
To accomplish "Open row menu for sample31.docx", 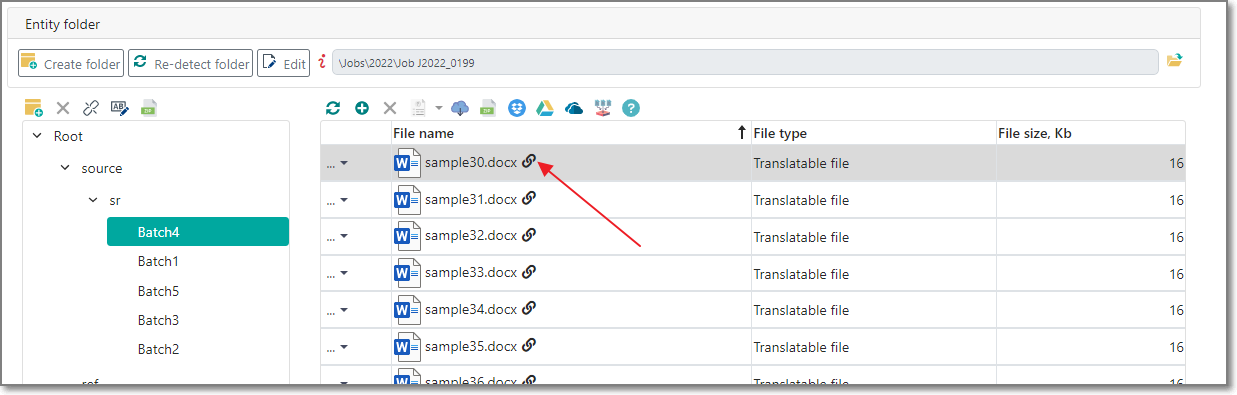I will point(337,200).
